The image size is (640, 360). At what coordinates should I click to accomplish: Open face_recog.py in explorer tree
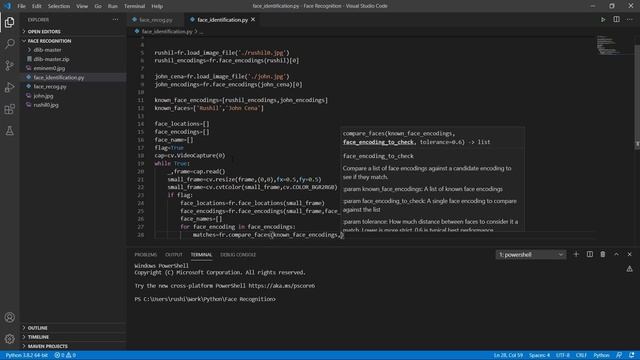pos(50,87)
